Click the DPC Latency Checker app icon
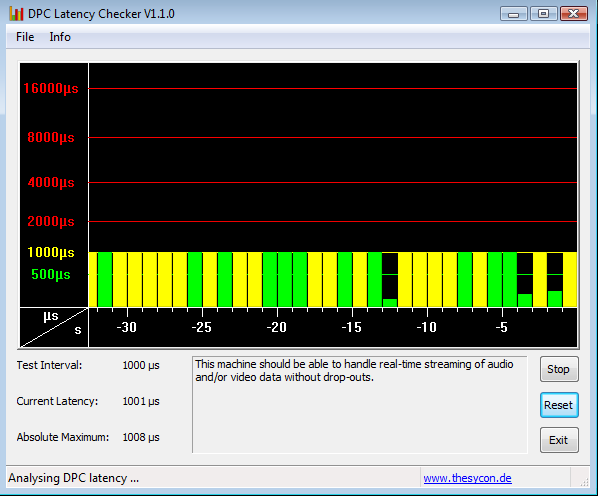This screenshot has height=496, width=598. (x=16, y=14)
